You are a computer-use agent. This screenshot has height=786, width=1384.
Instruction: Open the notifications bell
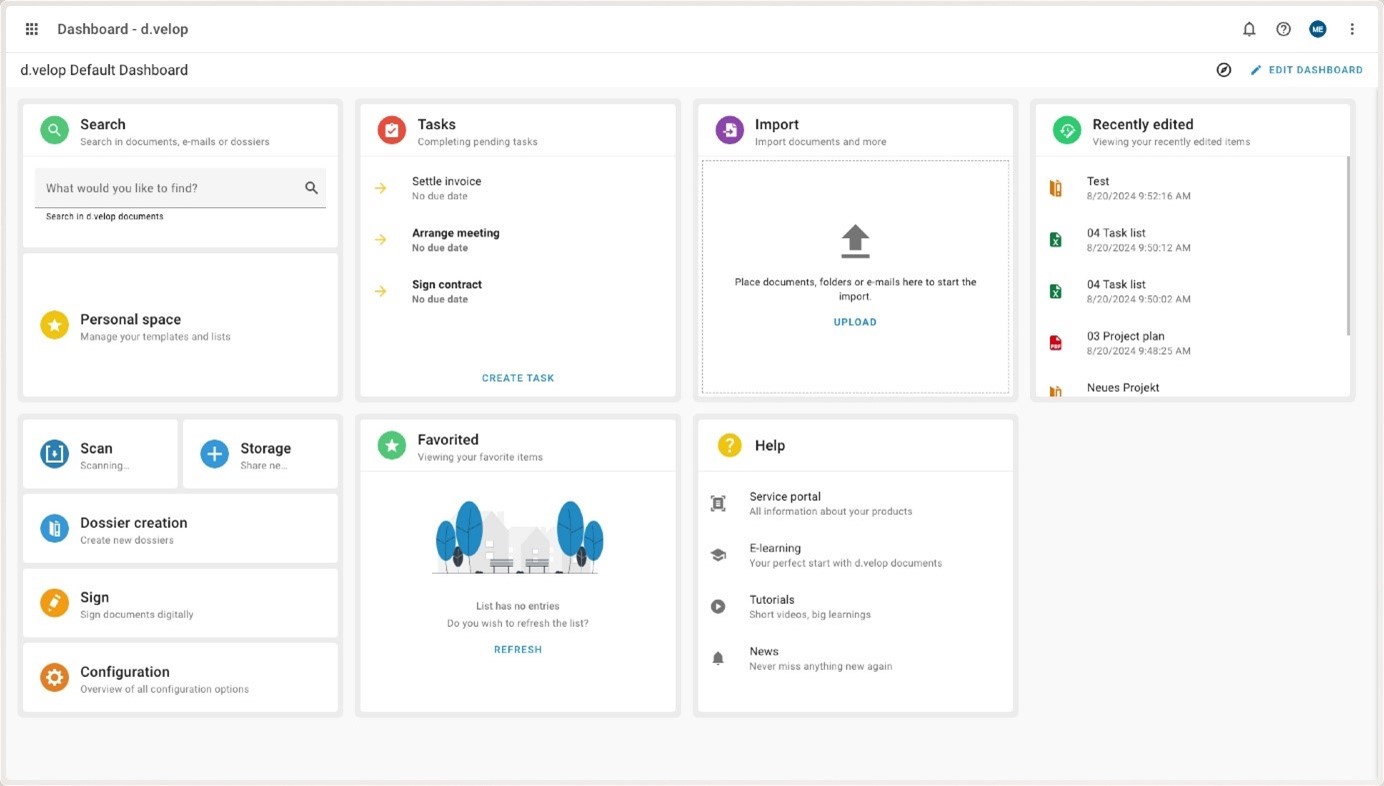pyautogui.click(x=1249, y=29)
